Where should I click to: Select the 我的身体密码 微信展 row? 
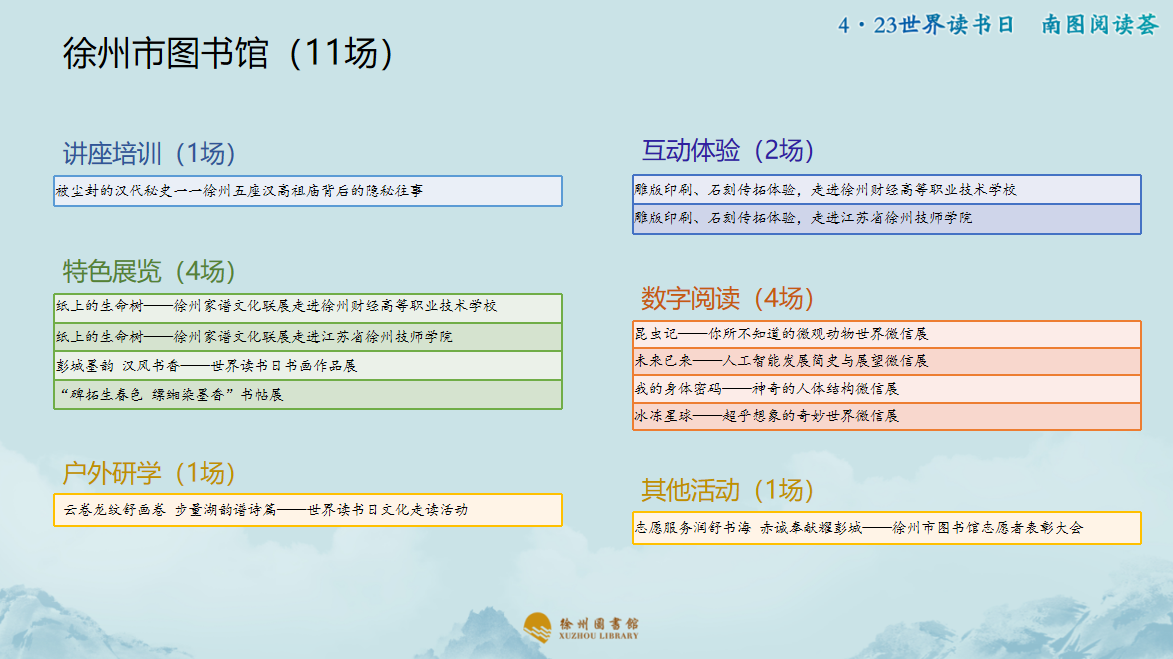point(886,389)
